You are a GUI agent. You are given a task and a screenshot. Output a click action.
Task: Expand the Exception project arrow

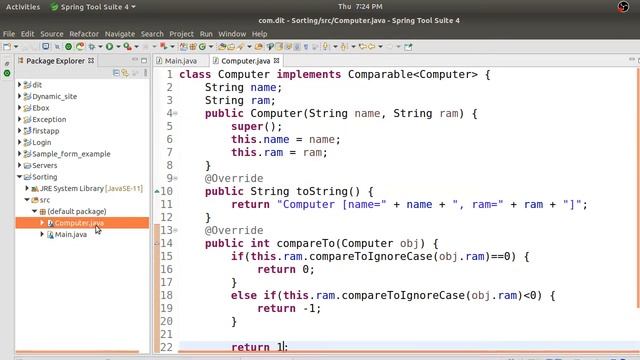click(x=19, y=119)
